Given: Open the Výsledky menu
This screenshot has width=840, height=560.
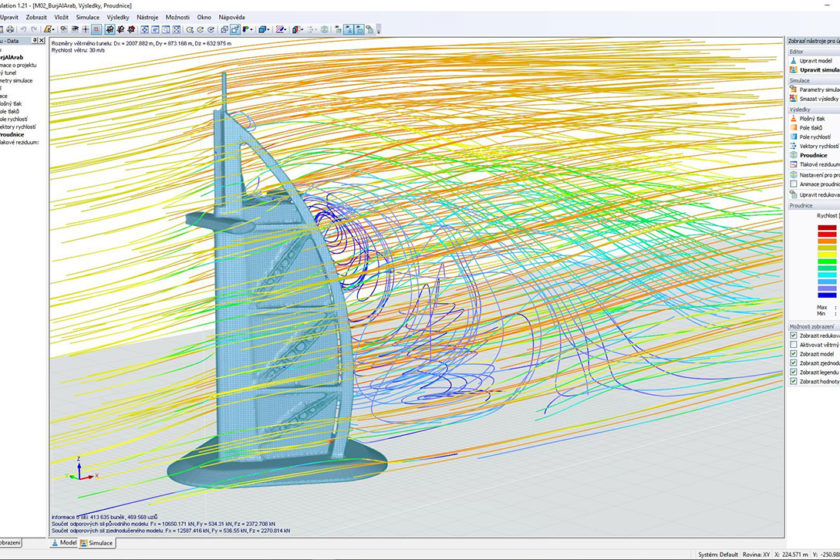Looking at the screenshot, I should [117, 17].
